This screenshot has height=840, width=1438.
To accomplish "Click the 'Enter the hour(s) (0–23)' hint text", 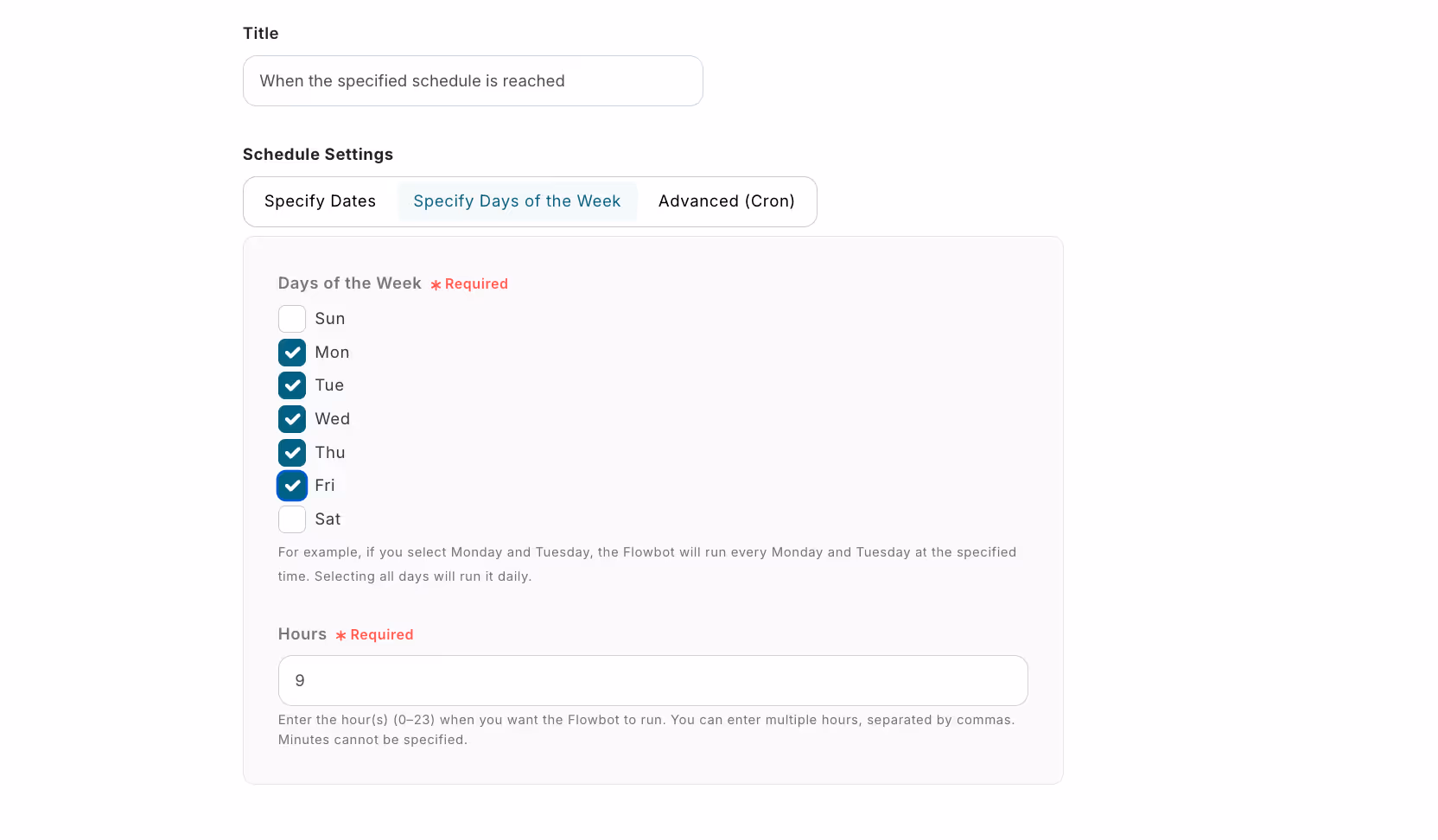I will 646,729.
